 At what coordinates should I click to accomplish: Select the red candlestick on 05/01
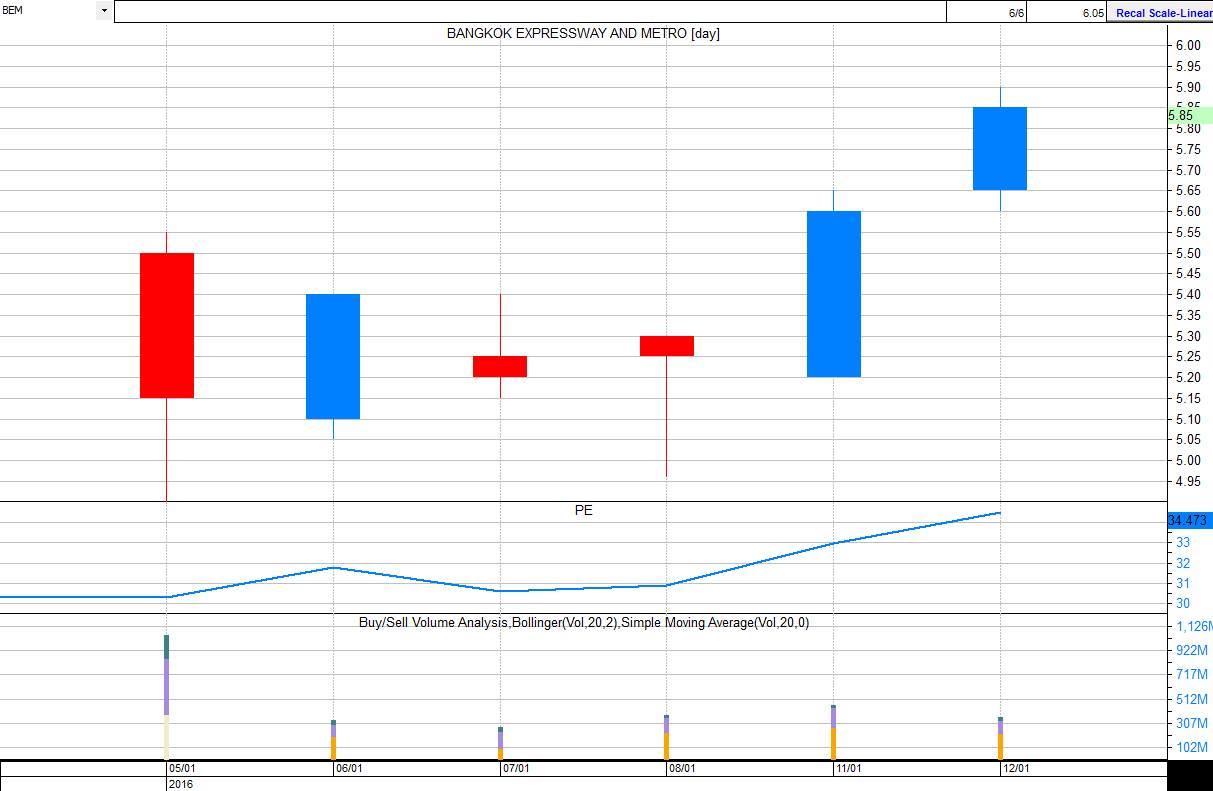tap(167, 325)
